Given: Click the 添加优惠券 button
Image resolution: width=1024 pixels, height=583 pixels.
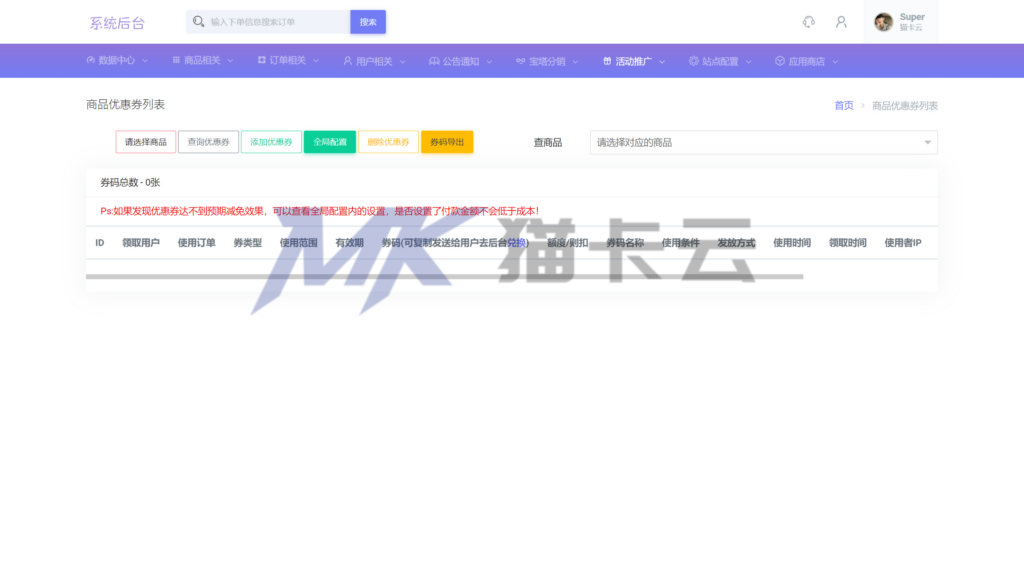Looking at the screenshot, I should point(271,142).
